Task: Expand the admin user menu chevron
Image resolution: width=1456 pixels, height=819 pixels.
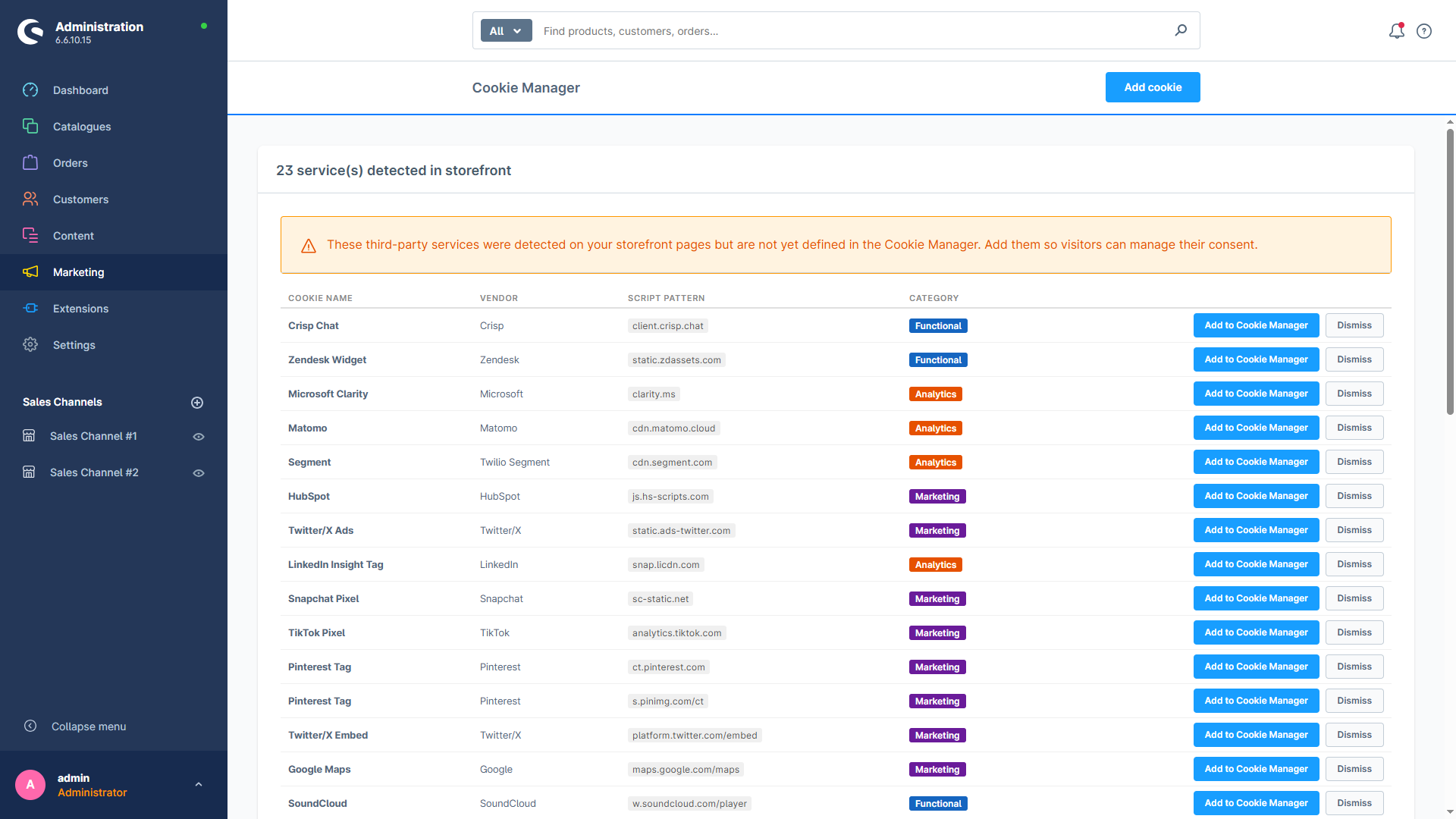Action: [199, 785]
